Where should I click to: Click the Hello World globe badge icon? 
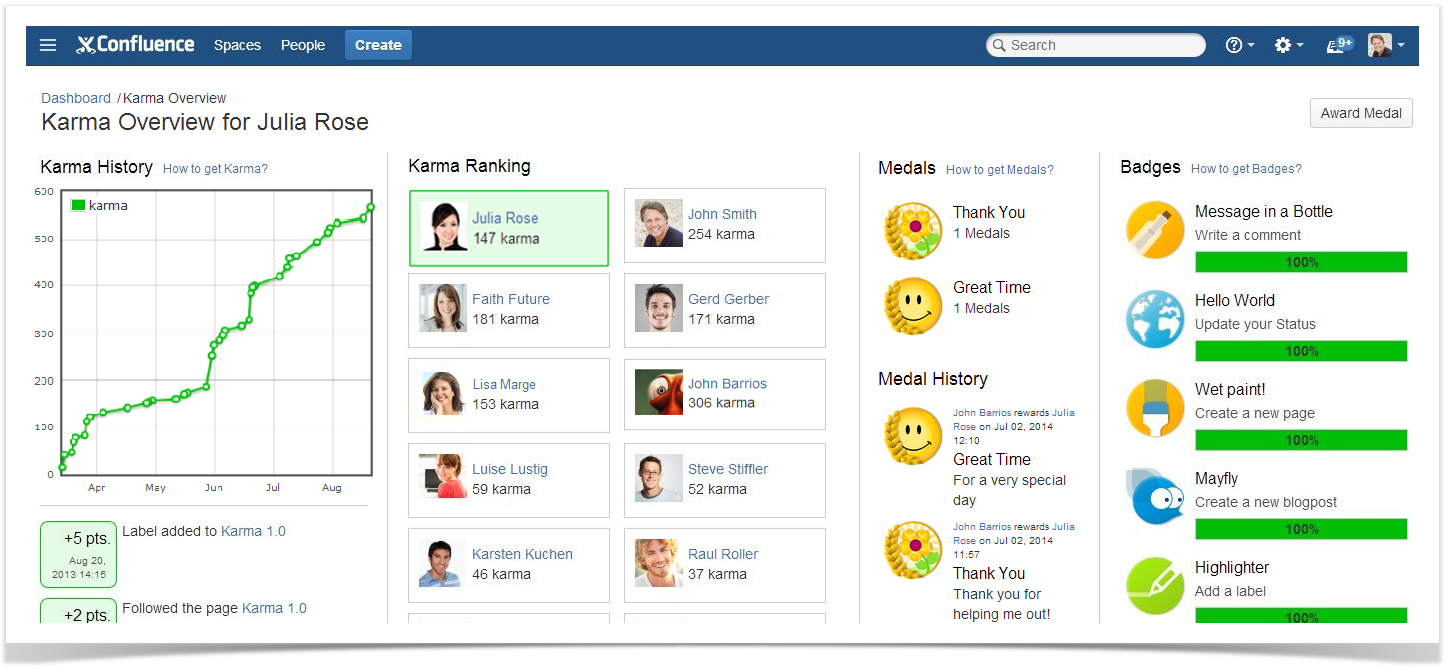pos(1155,320)
